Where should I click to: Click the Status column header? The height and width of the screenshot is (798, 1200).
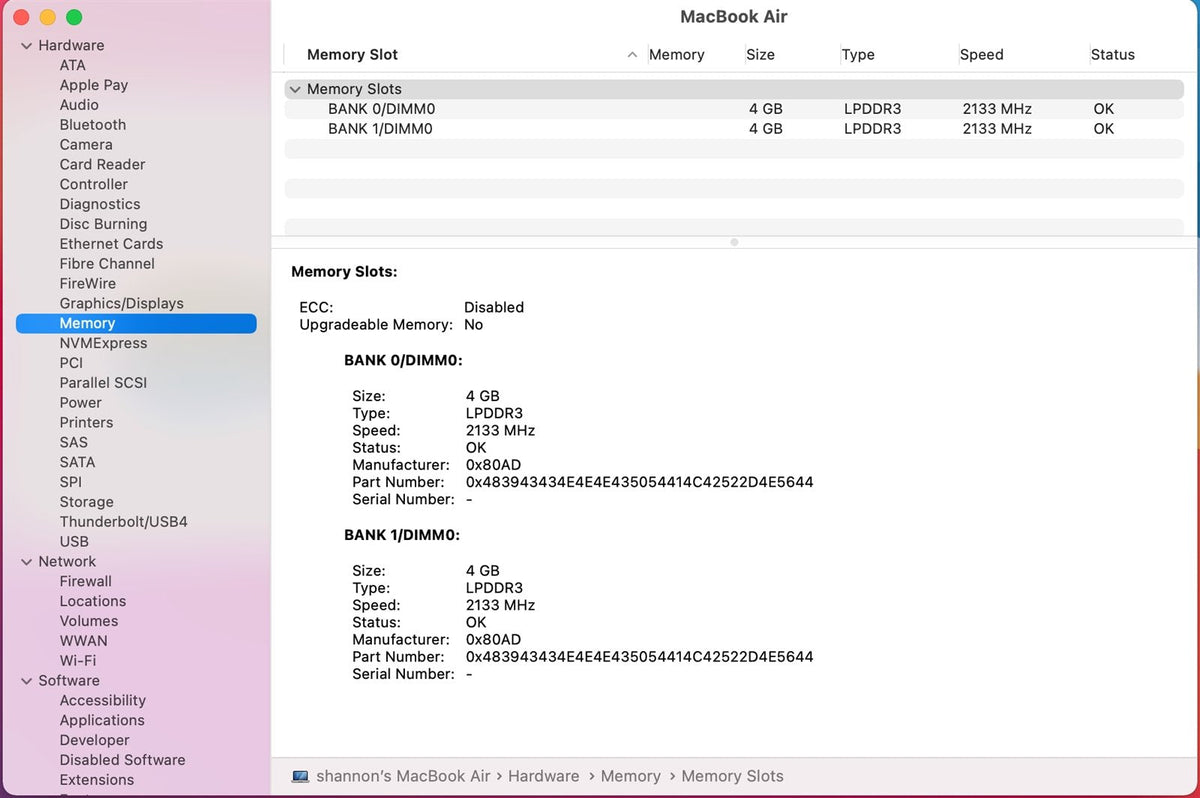point(1112,55)
